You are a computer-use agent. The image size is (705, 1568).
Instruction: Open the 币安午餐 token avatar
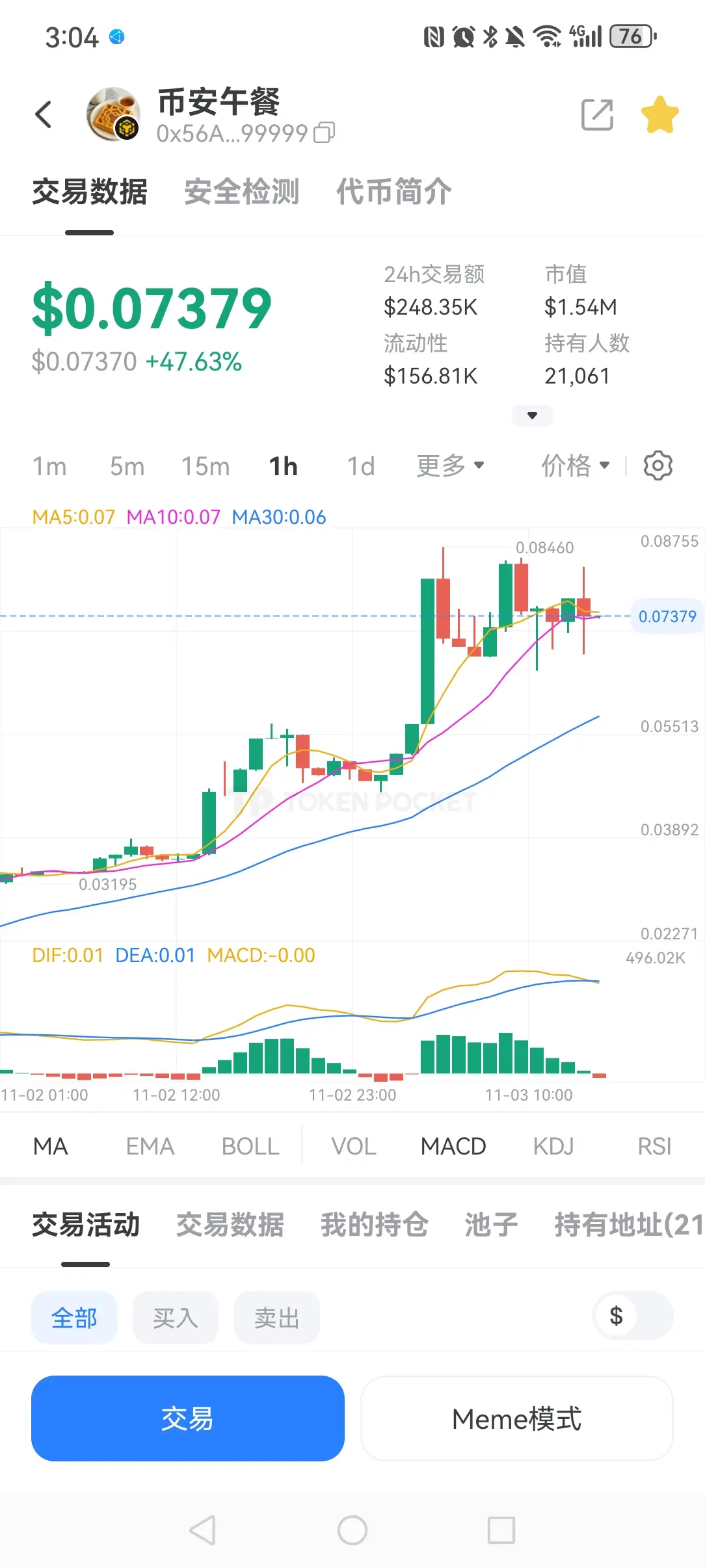113,114
